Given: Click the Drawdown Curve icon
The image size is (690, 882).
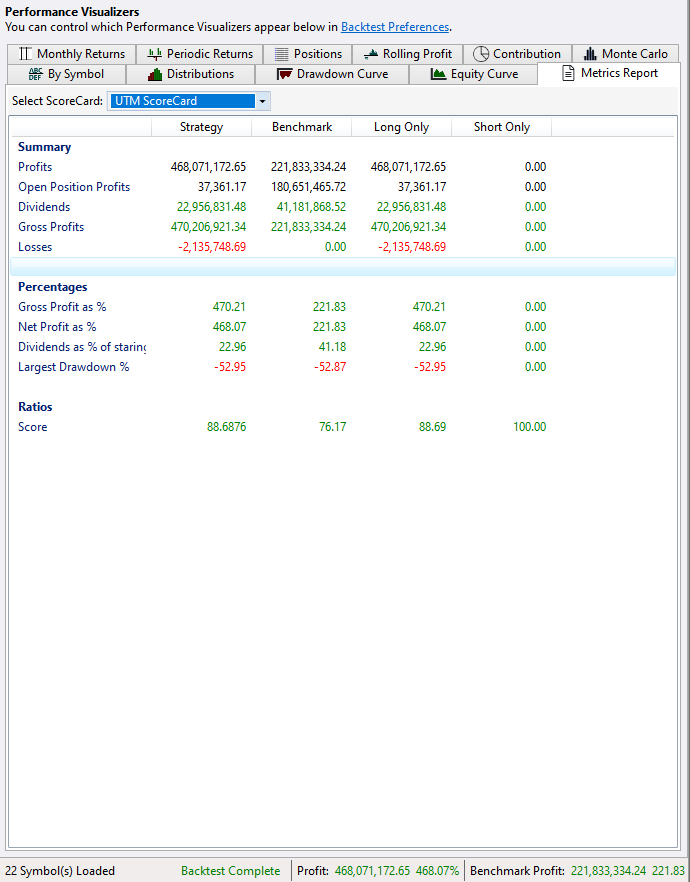Looking at the screenshot, I should click(284, 74).
